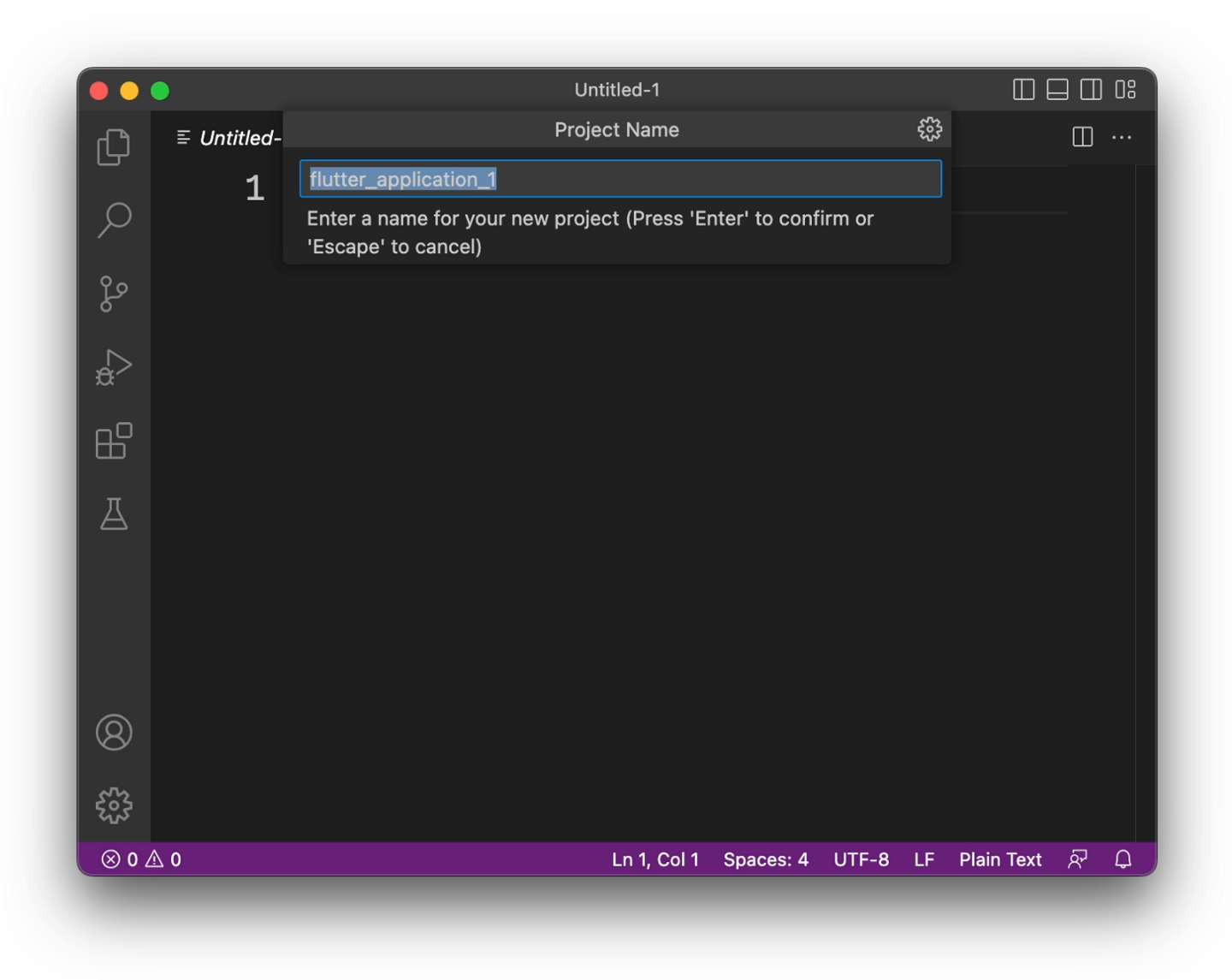Viewport: 1232px width, 980px height.
Task: Click the notifications bell in status bar
Action: click(1123, 858)
